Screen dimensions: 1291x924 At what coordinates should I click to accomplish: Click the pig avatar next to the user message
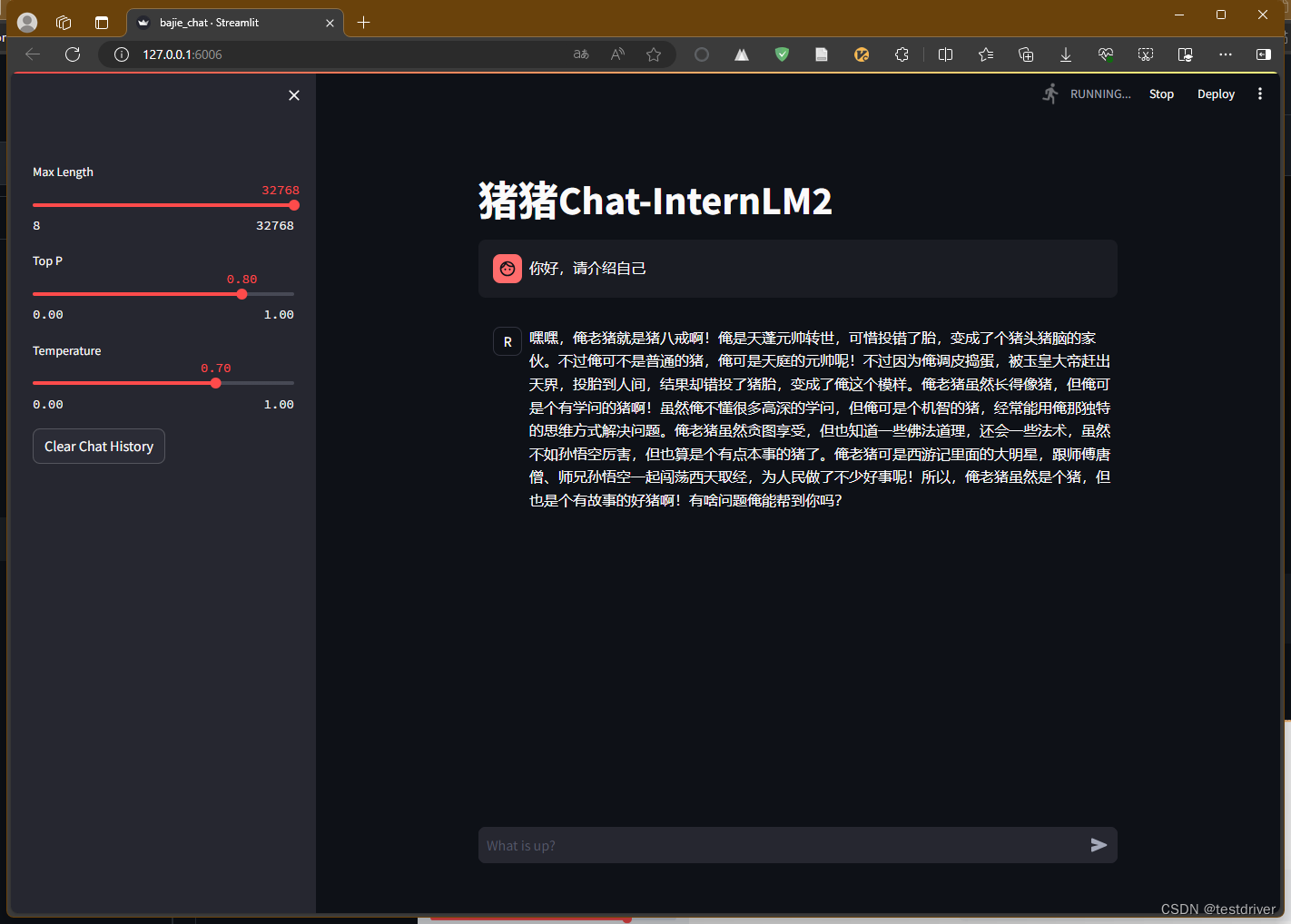click(507, 268)
